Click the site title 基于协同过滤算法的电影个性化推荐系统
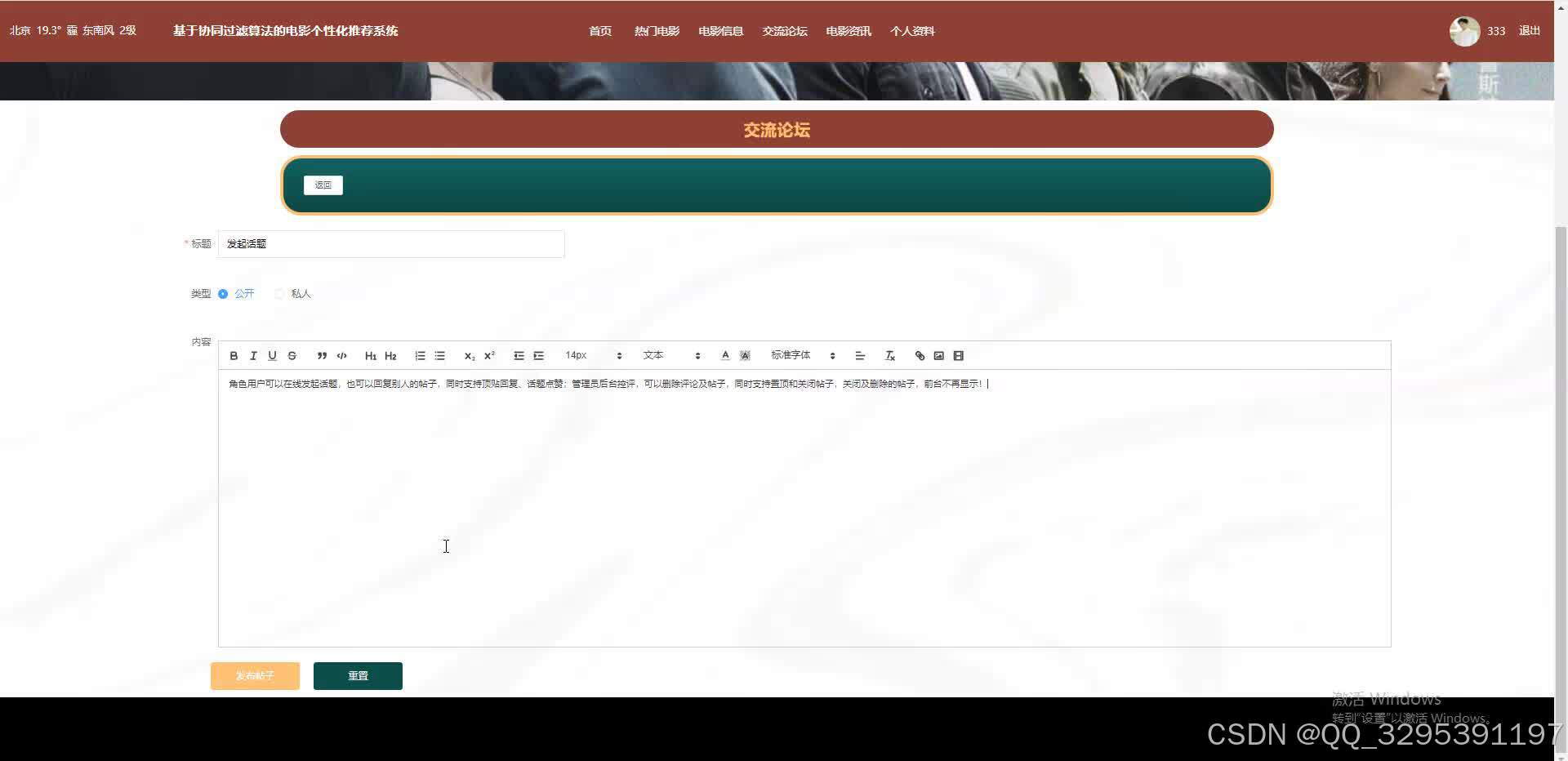This screenshot has width=1568, height=761. 285,31
